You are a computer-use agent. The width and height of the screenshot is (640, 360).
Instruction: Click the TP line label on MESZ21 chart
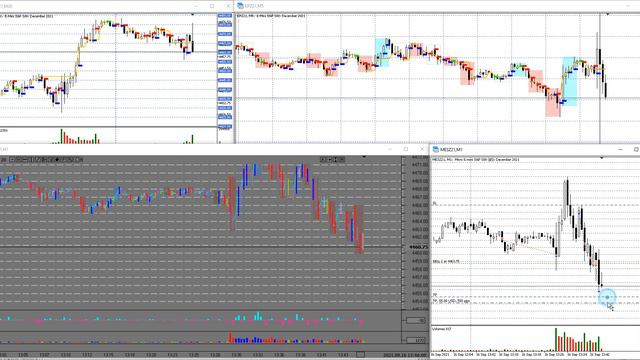(x=435, y=294)
